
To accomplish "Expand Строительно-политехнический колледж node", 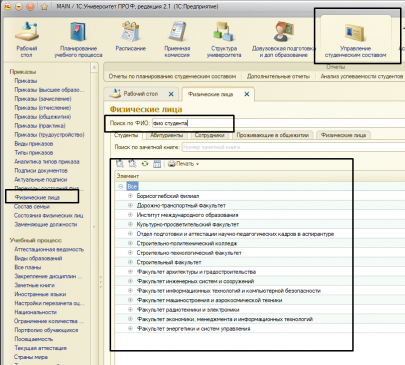I will 130,243.
